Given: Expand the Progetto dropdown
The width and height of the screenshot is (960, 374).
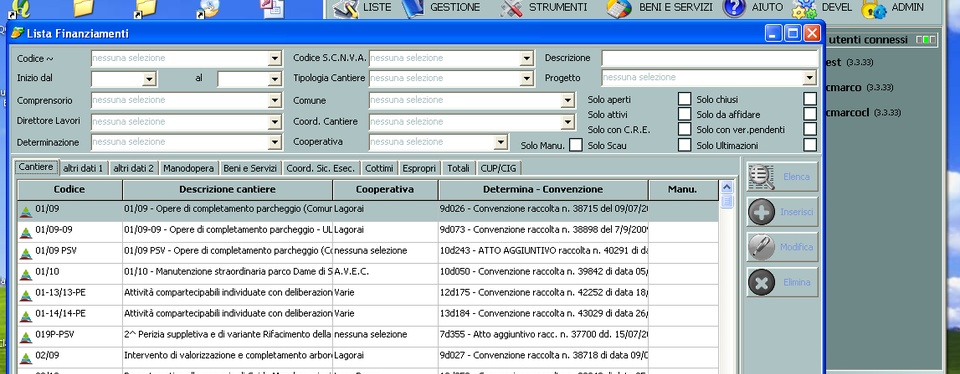Looking at the screenshot, I should pos(809,78).
